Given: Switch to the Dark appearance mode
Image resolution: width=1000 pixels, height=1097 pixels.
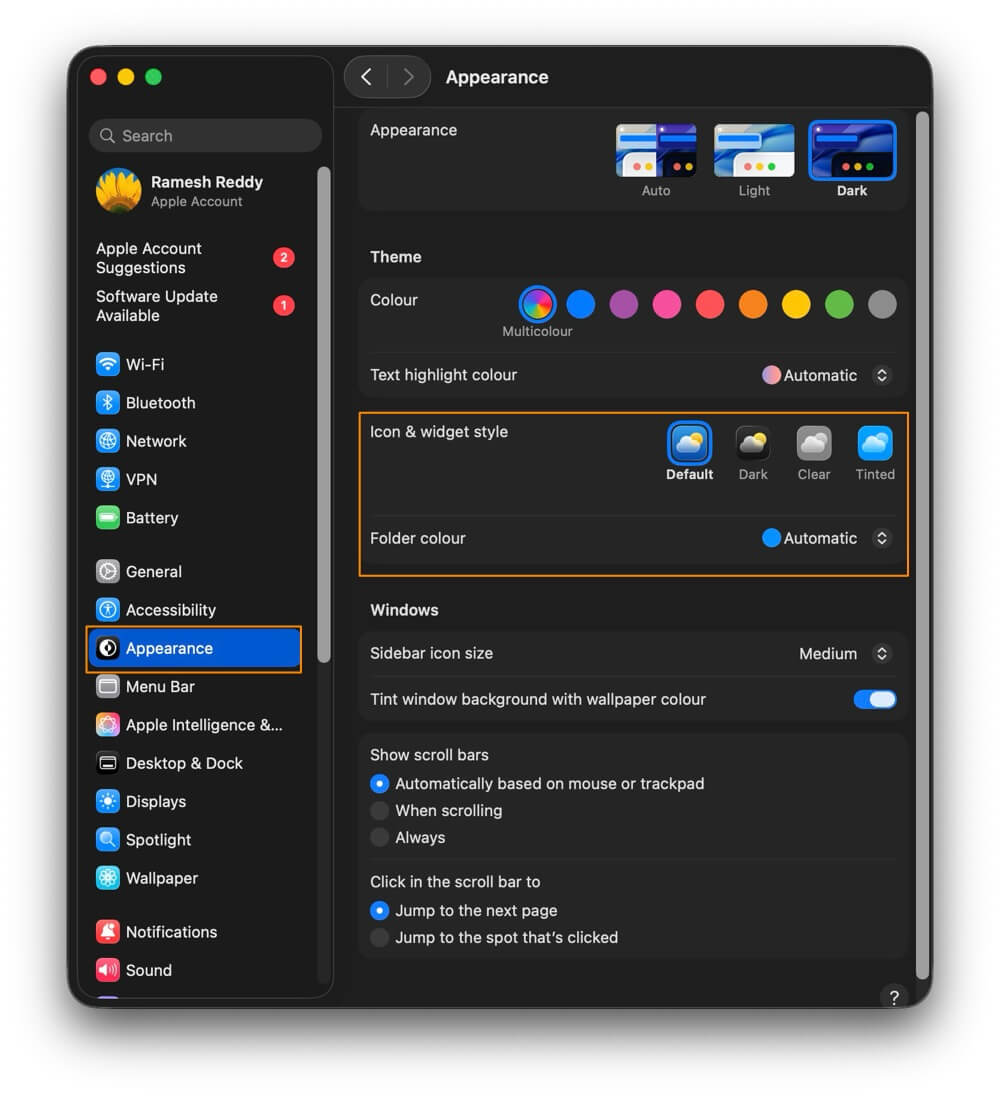Looking at the screenshot, I should (852, 148).
